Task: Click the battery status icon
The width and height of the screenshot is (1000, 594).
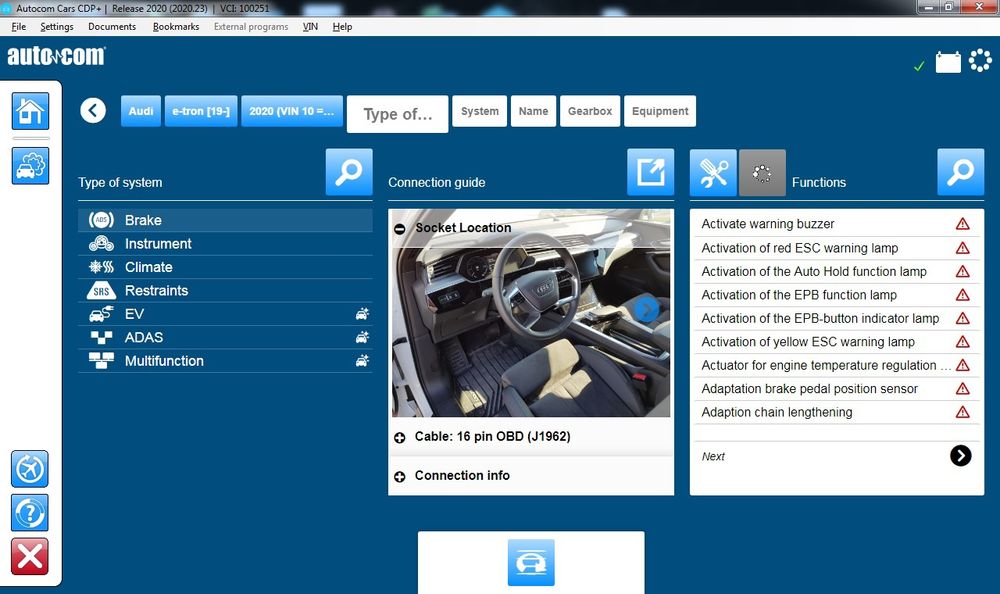Action: click(948, 62)
